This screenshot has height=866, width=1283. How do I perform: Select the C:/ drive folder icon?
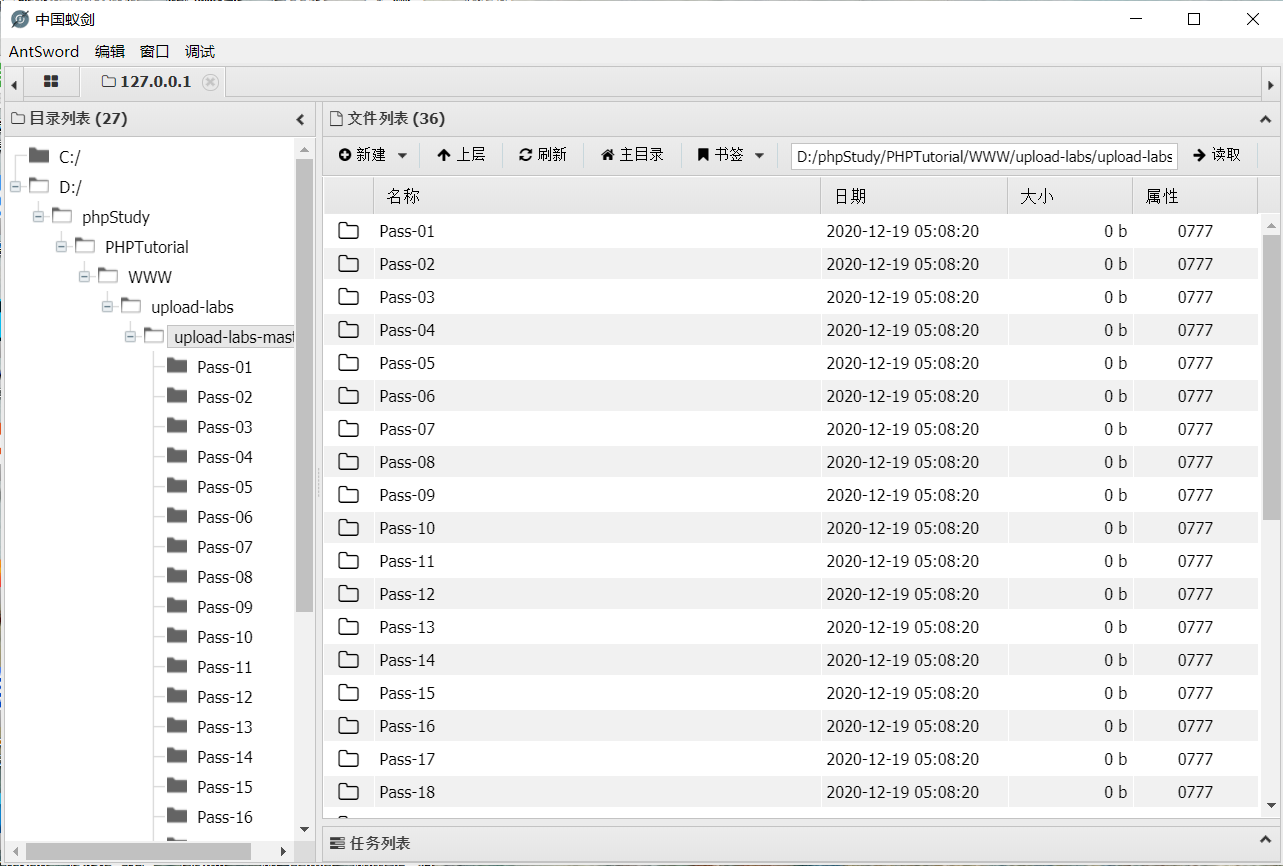39,156
